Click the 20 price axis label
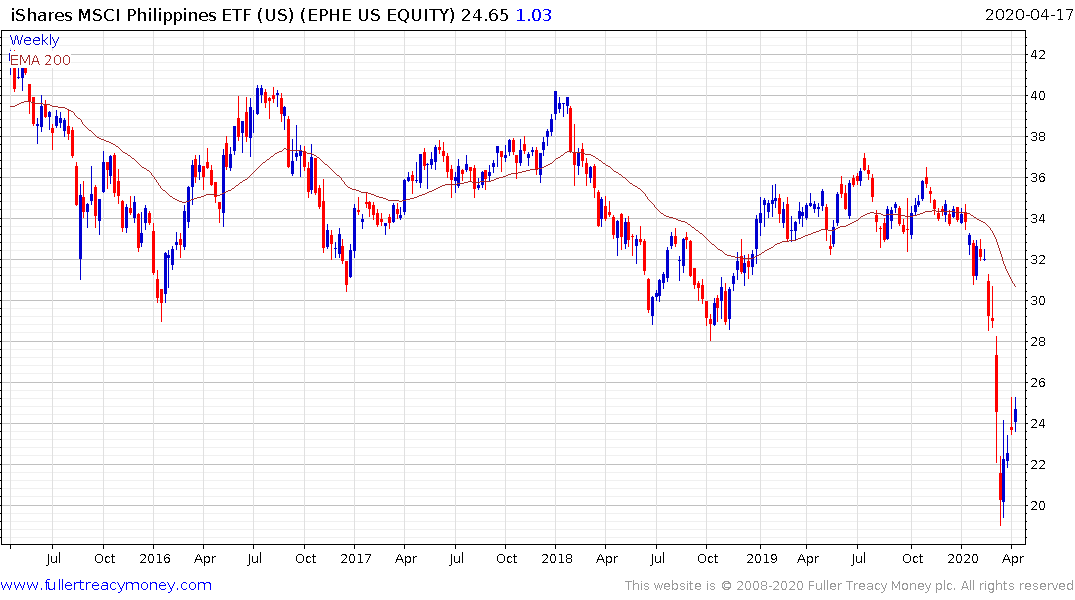 pos(1037,506)
